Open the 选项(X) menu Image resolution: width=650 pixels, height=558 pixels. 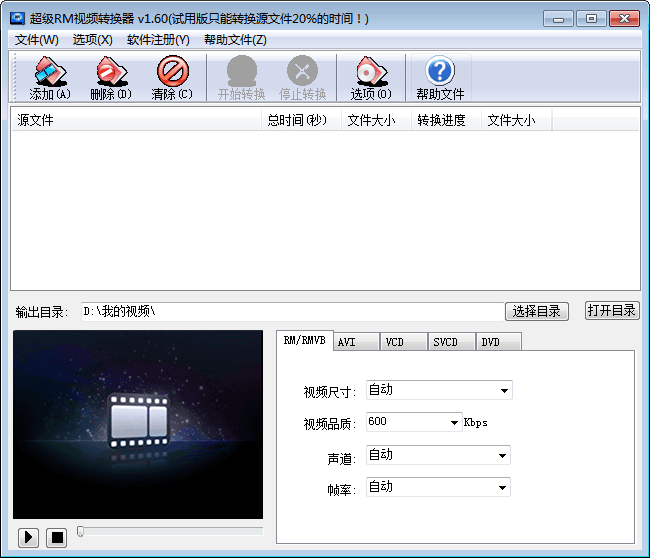coord(92,40)
